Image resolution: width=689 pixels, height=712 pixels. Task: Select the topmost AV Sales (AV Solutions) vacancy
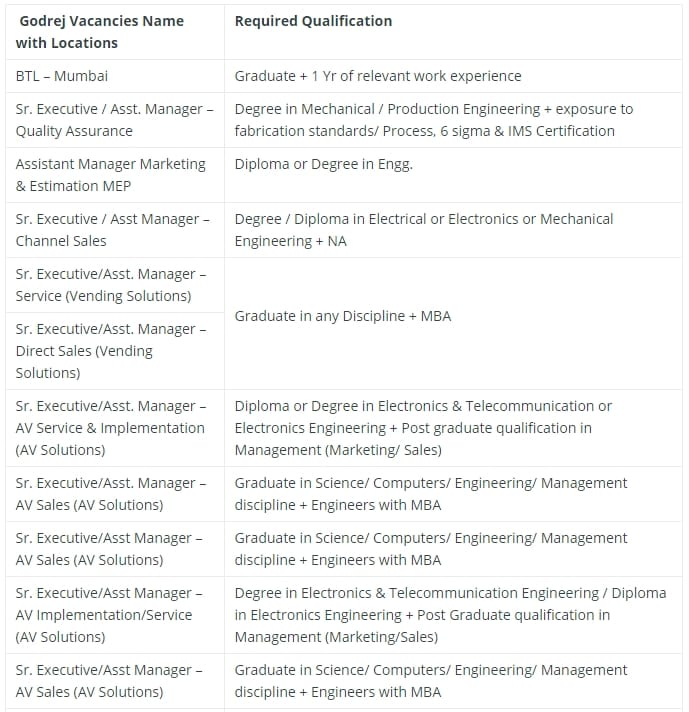pyautogui.click(x=111, y=494)
